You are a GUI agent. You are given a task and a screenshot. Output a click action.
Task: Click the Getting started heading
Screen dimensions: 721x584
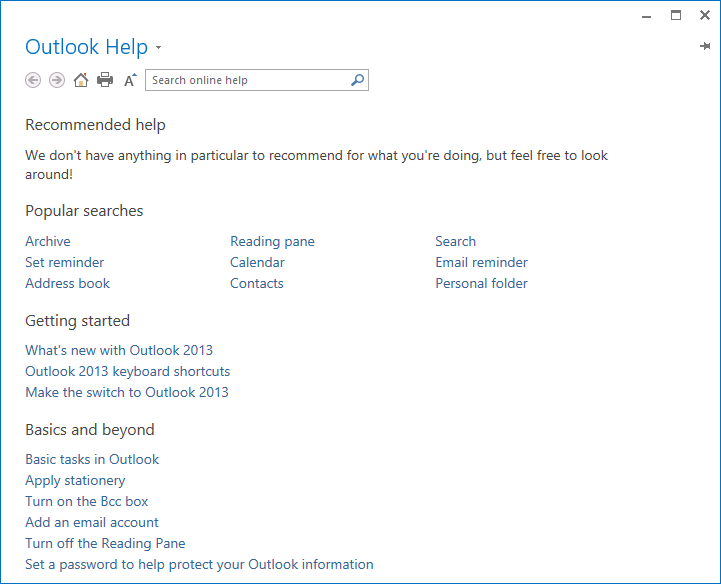tap(77, 321)
